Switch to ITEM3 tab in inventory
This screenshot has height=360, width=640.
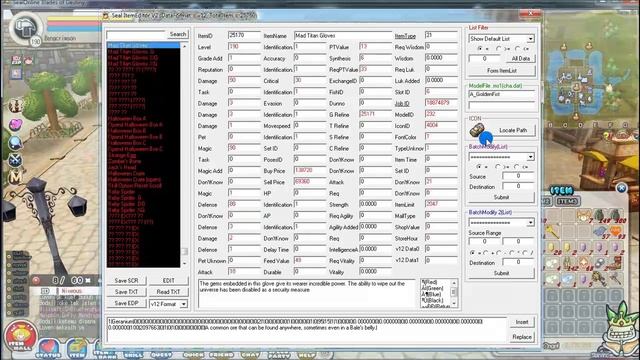(567, 201)
